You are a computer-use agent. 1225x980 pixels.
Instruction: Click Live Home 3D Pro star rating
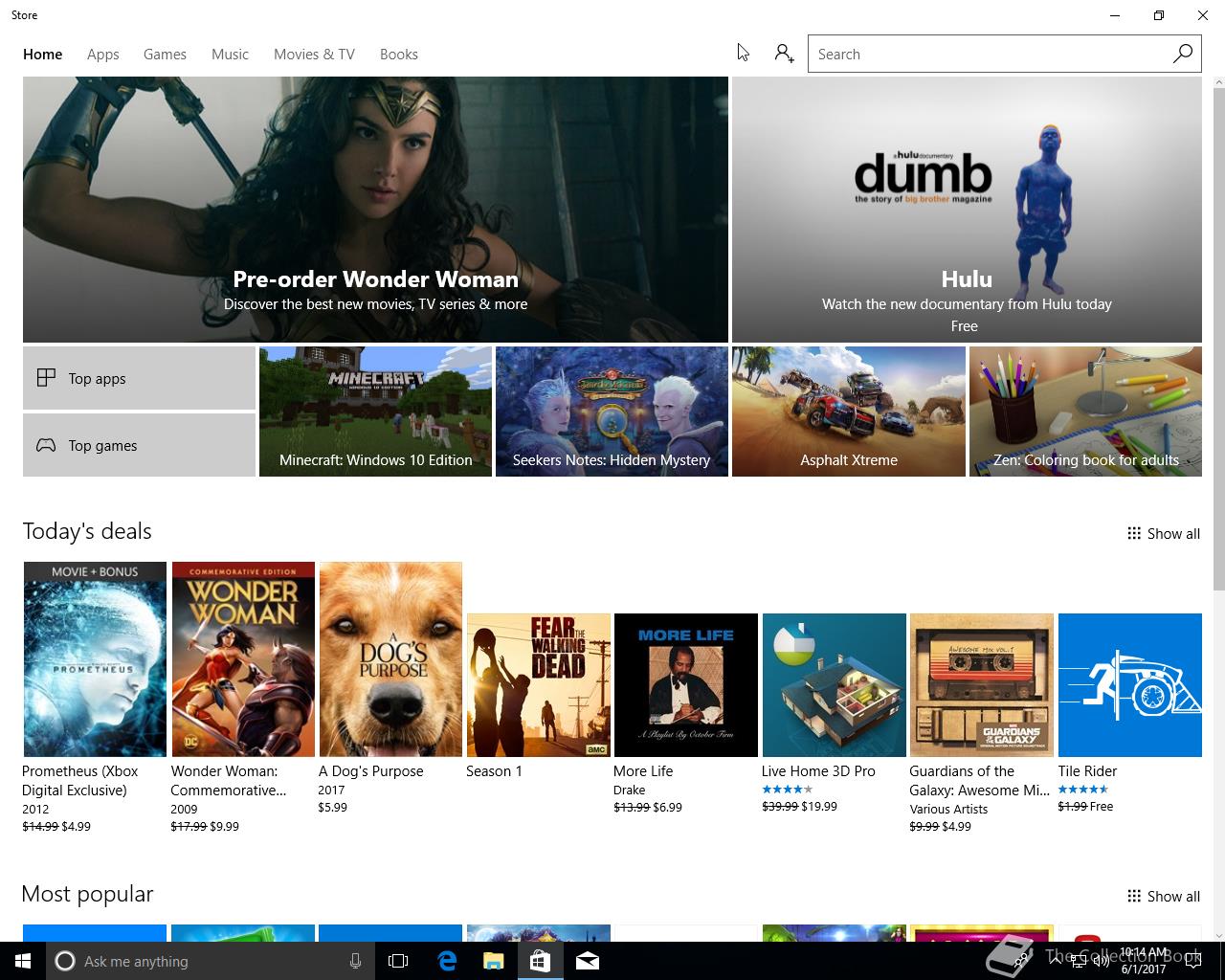[788, 790]
